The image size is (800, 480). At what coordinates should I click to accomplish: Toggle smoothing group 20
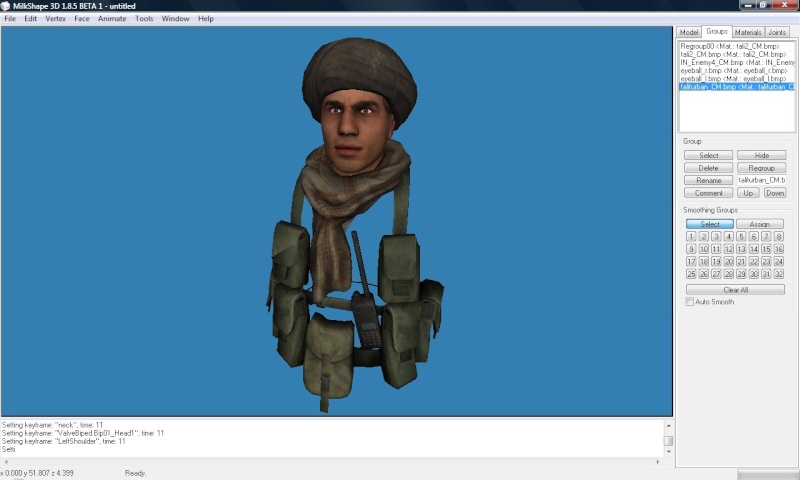729,261
